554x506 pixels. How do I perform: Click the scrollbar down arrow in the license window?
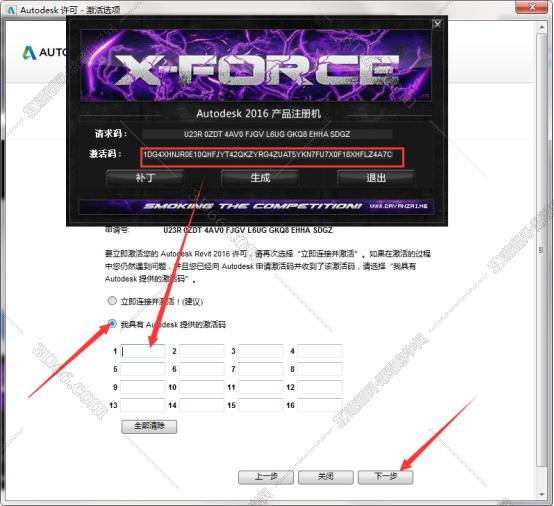541,494
